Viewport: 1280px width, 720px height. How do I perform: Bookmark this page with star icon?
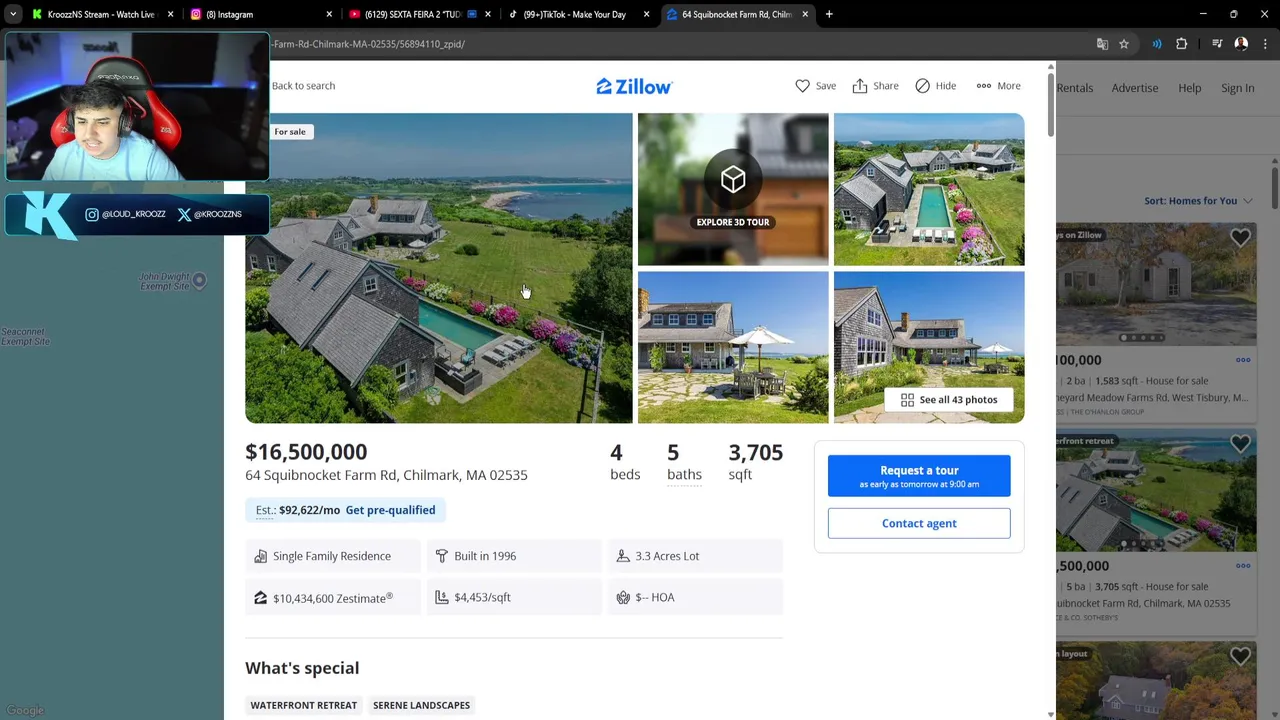pyautogui.click(x=1124, y=44)
